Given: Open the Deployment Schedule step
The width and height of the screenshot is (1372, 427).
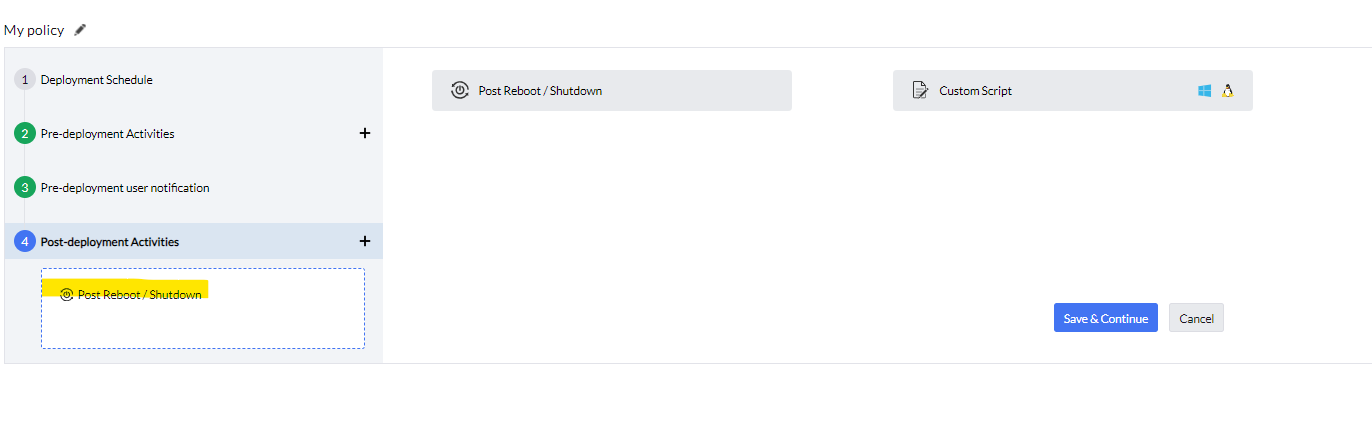Looking at the screenshot, I should point(97,80).
